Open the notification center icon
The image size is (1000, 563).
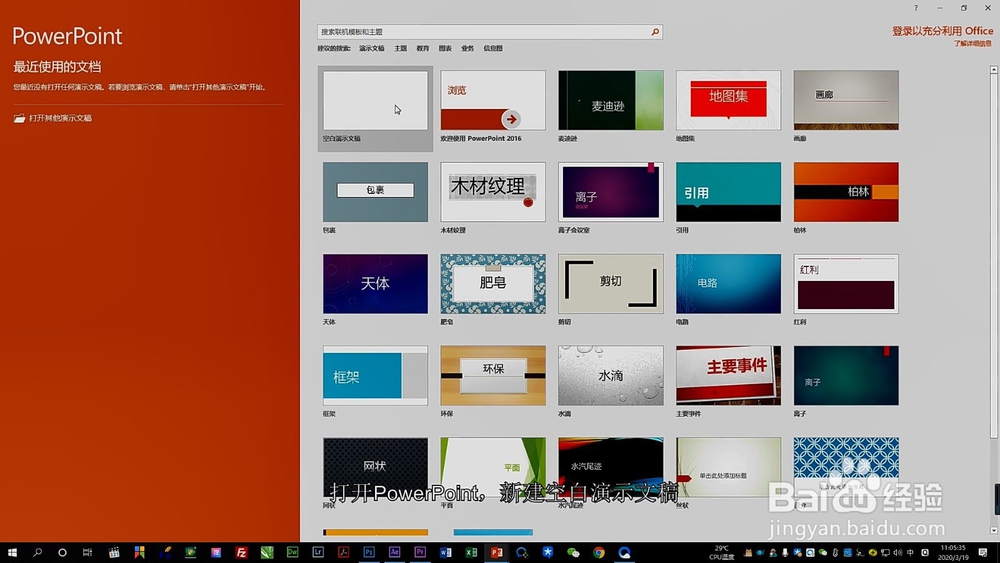coord(983,553)
